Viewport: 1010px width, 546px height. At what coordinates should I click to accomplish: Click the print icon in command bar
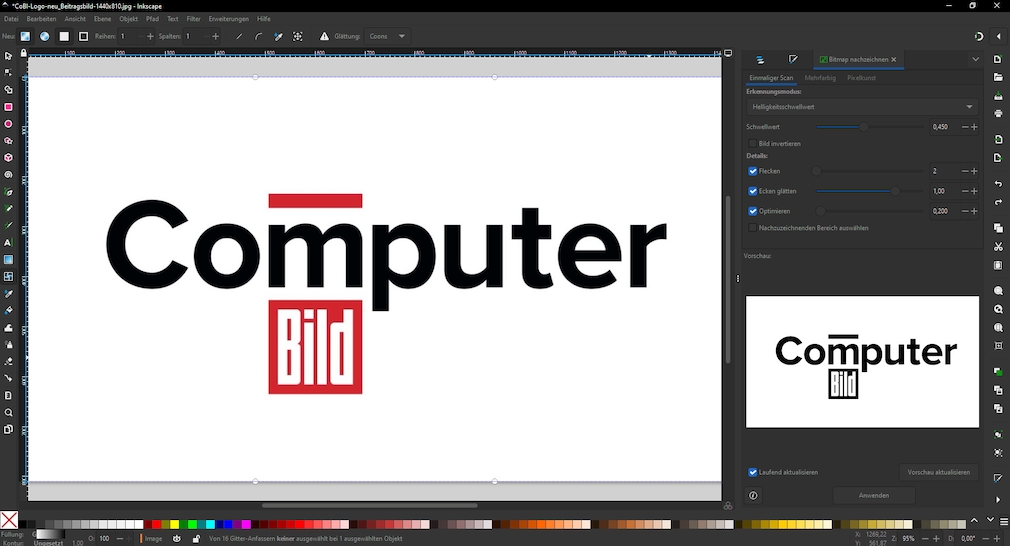998,113
